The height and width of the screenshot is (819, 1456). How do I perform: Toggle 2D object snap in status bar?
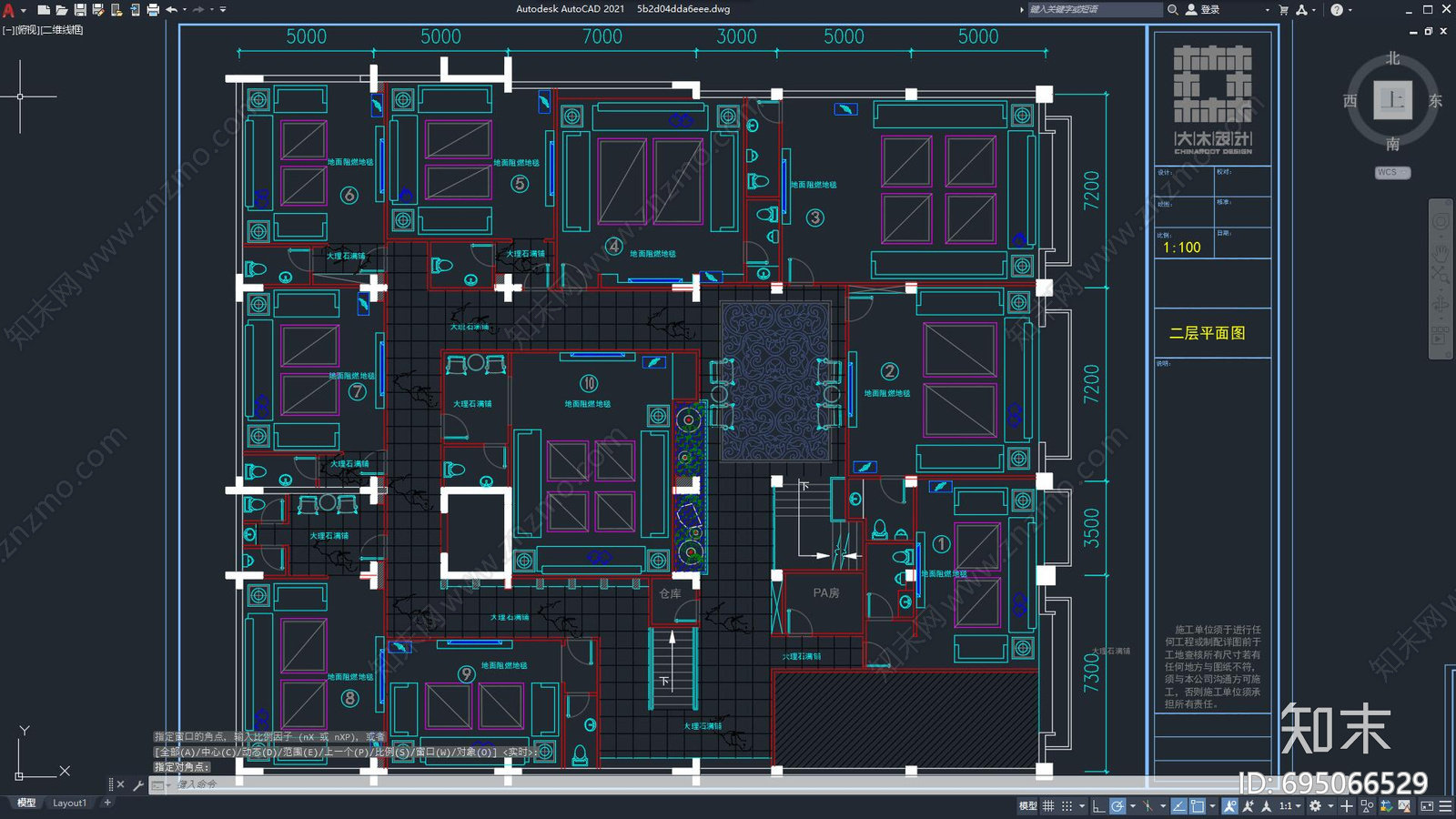(x=1197, y=806)
